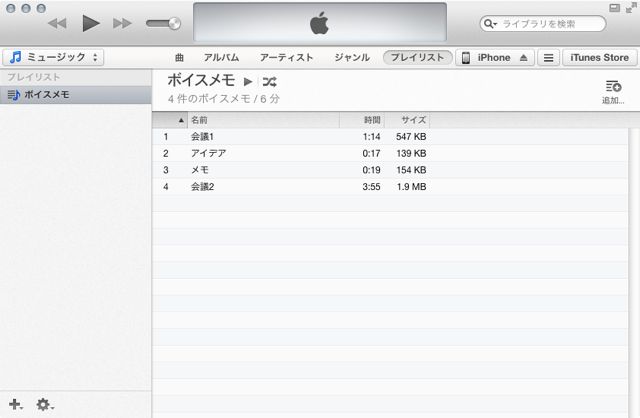Sort by the number column arrow

181,120
